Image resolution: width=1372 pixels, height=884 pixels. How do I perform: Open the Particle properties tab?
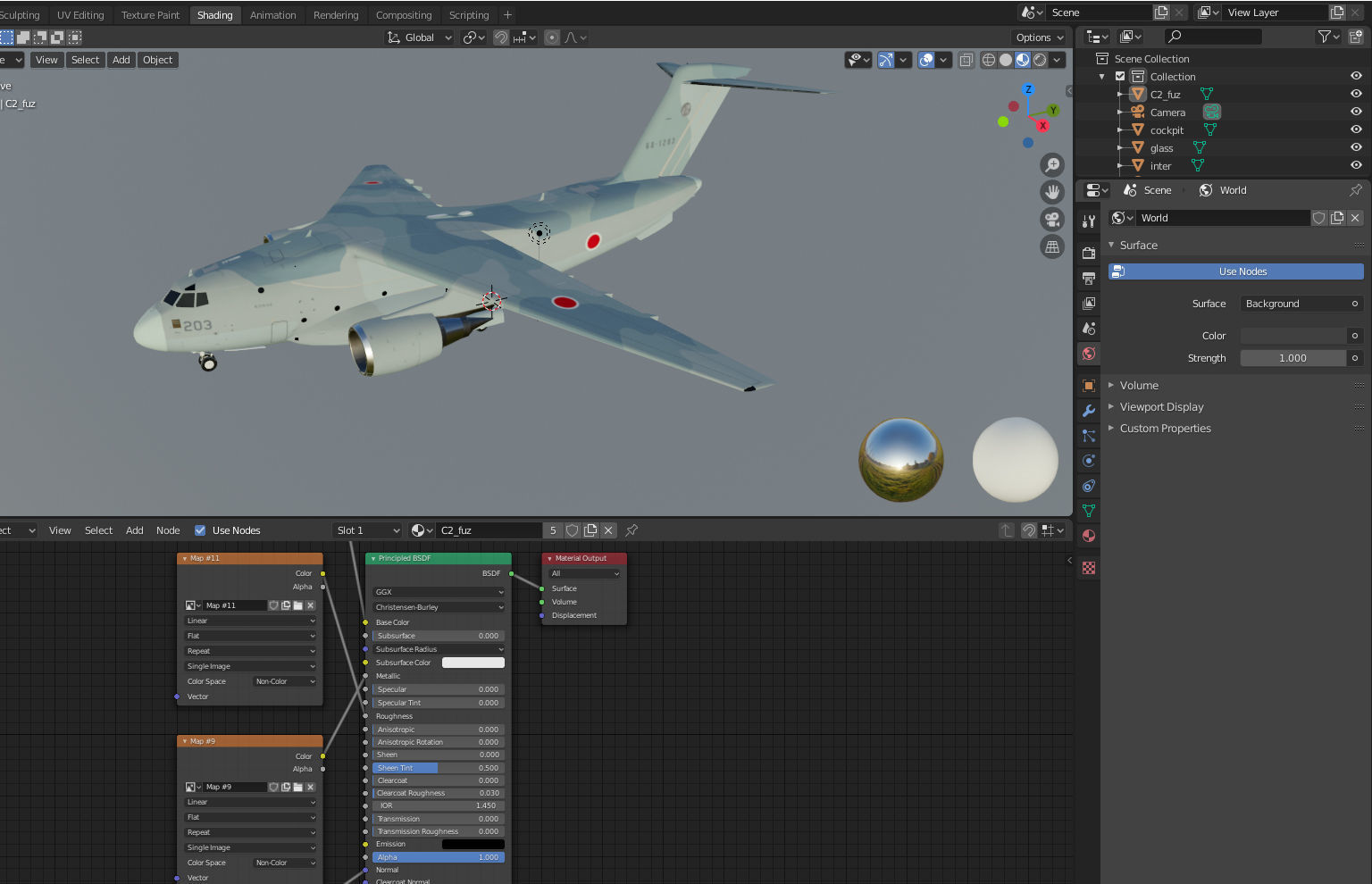pos(1088,436)
